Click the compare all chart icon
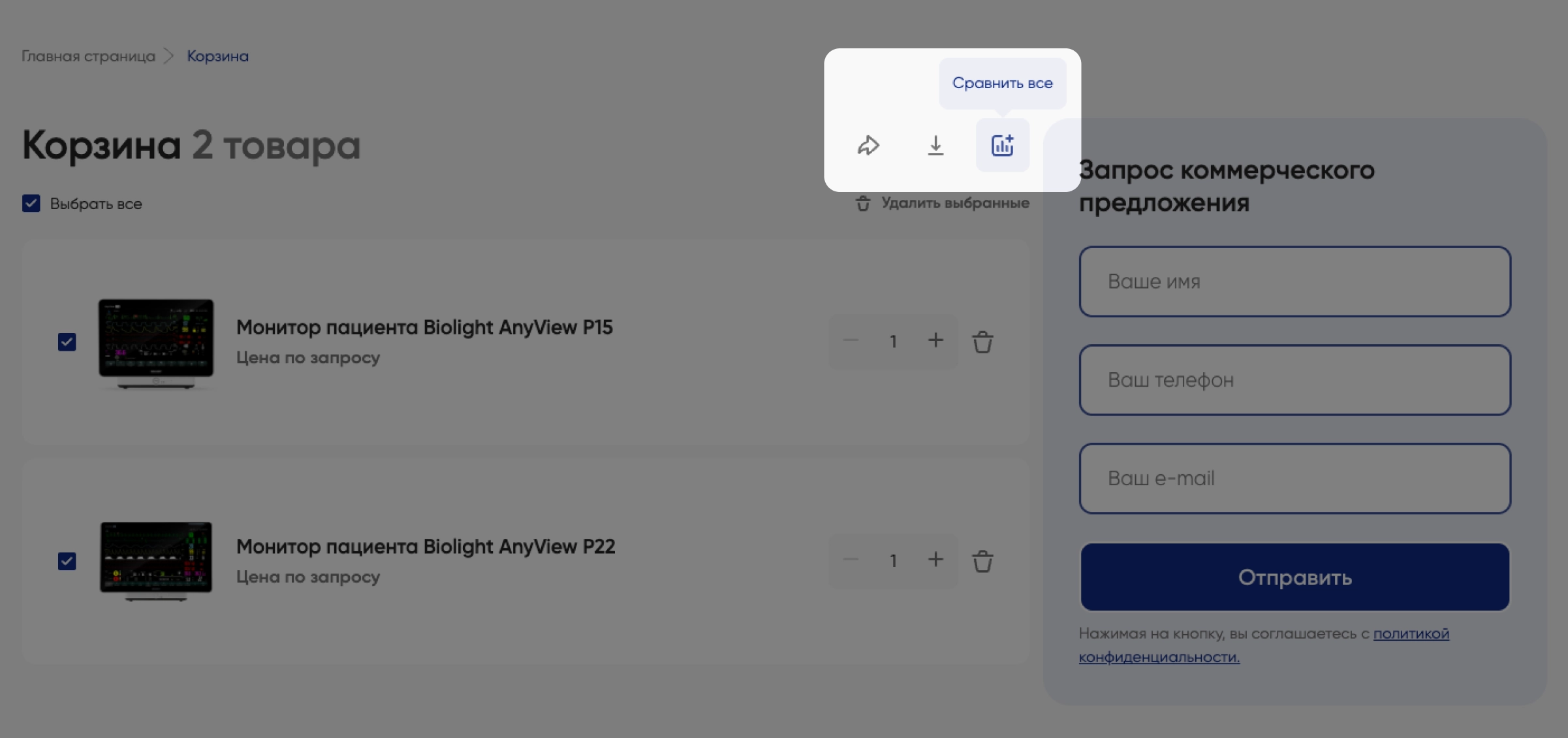1568x738 pixels. click(x=1003, y=145)
